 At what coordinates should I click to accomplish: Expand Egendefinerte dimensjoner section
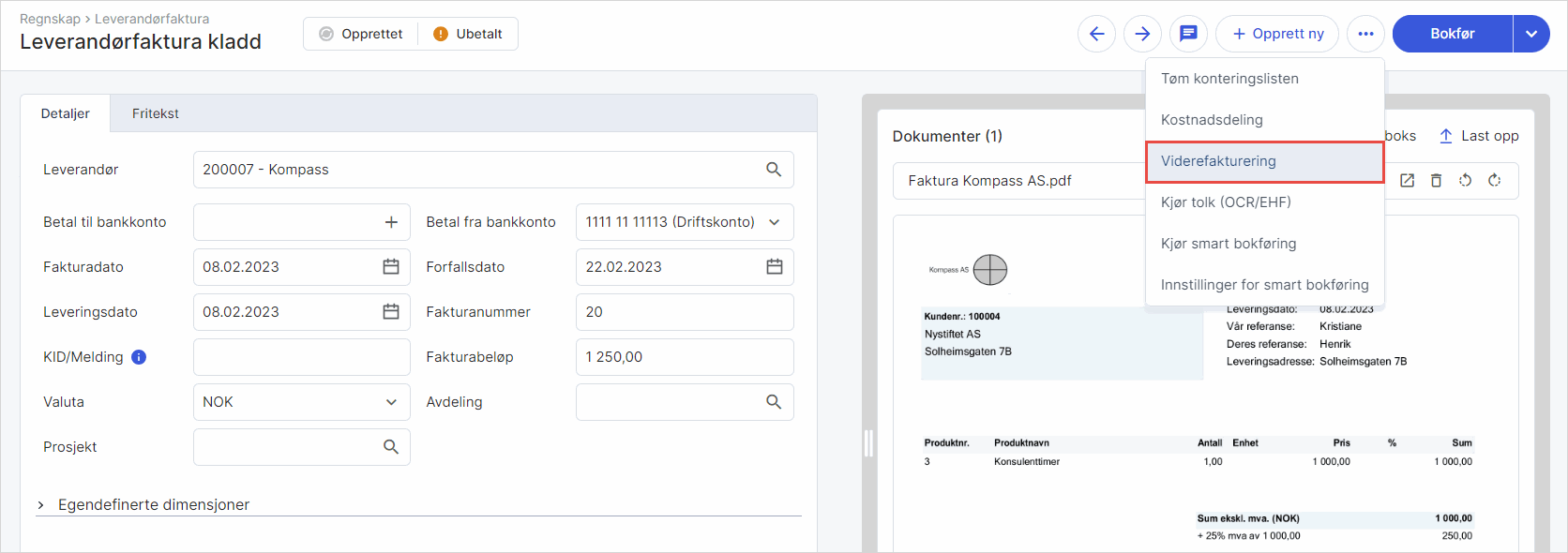point(41,505)
